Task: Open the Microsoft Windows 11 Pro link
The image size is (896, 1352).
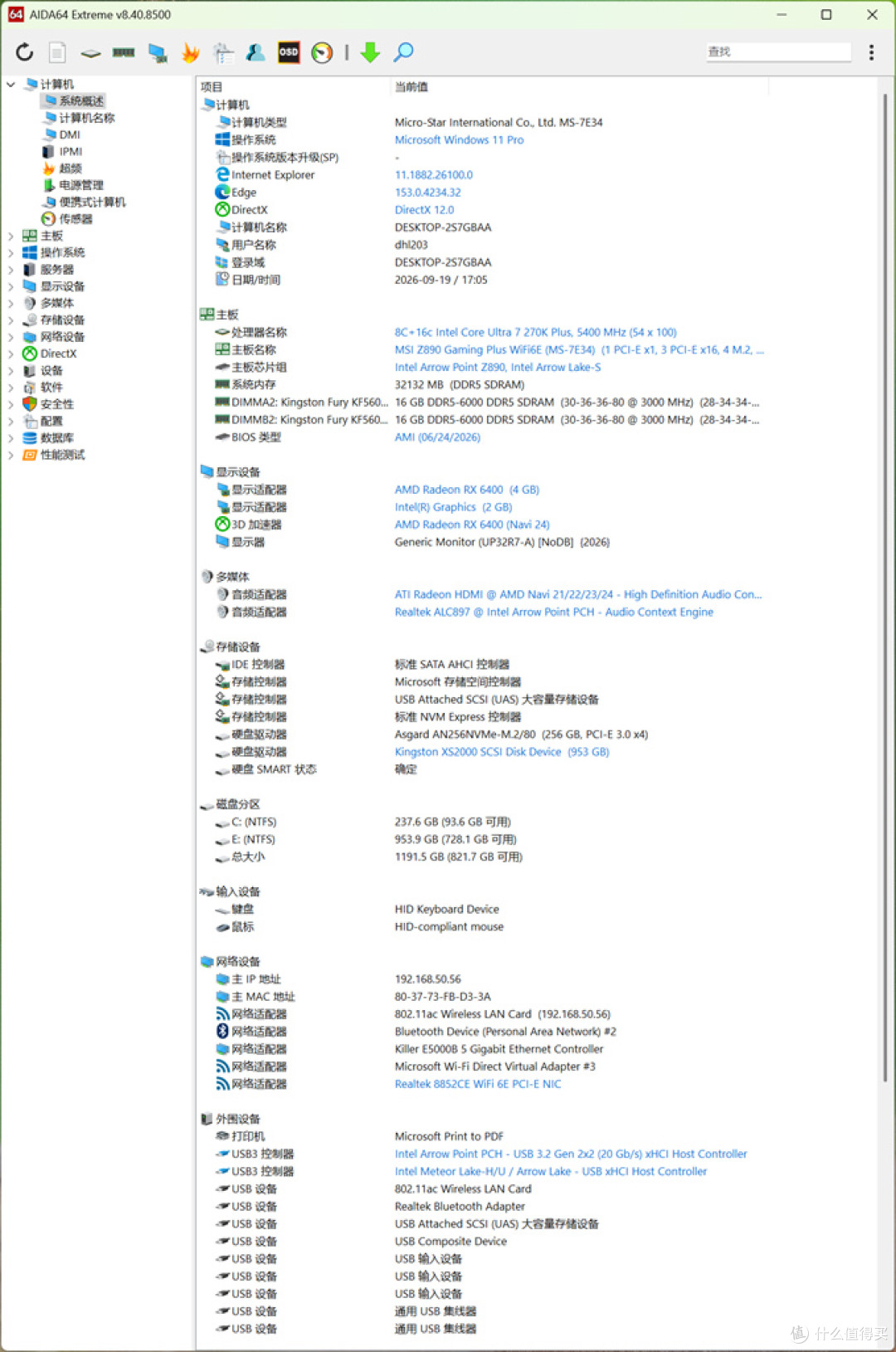Action: 459,140
